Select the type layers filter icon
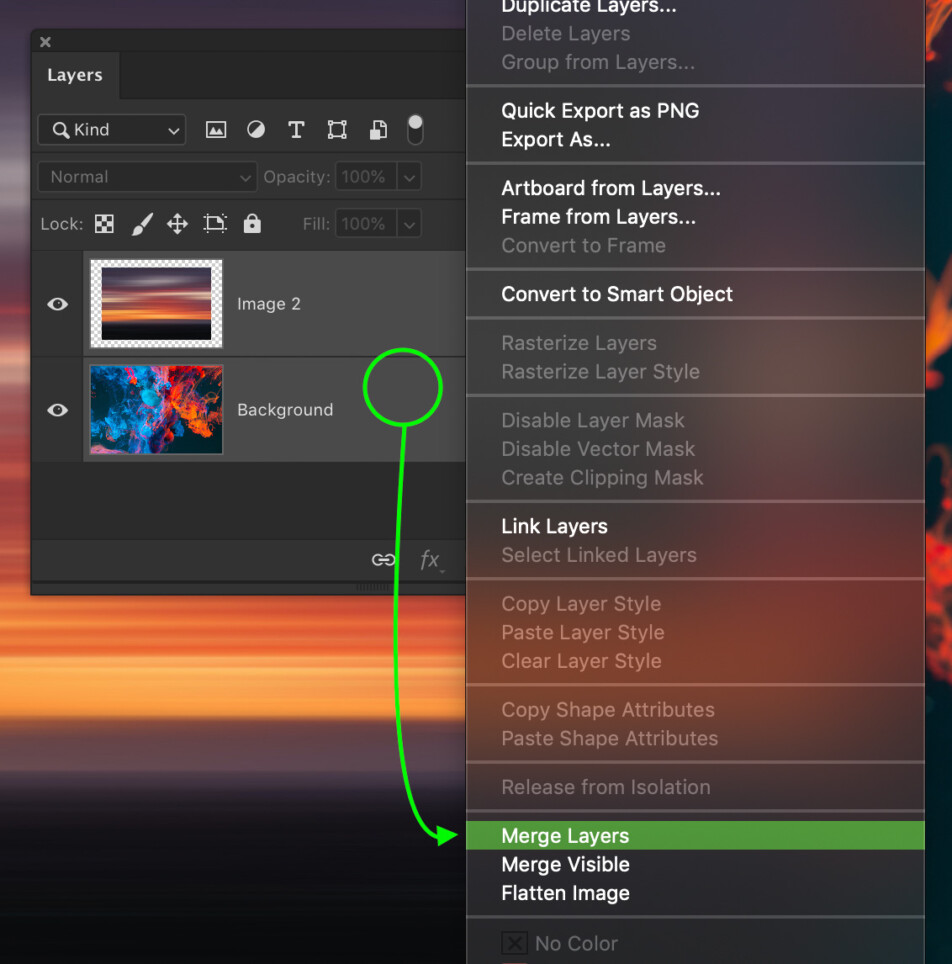 pos(296,129)
